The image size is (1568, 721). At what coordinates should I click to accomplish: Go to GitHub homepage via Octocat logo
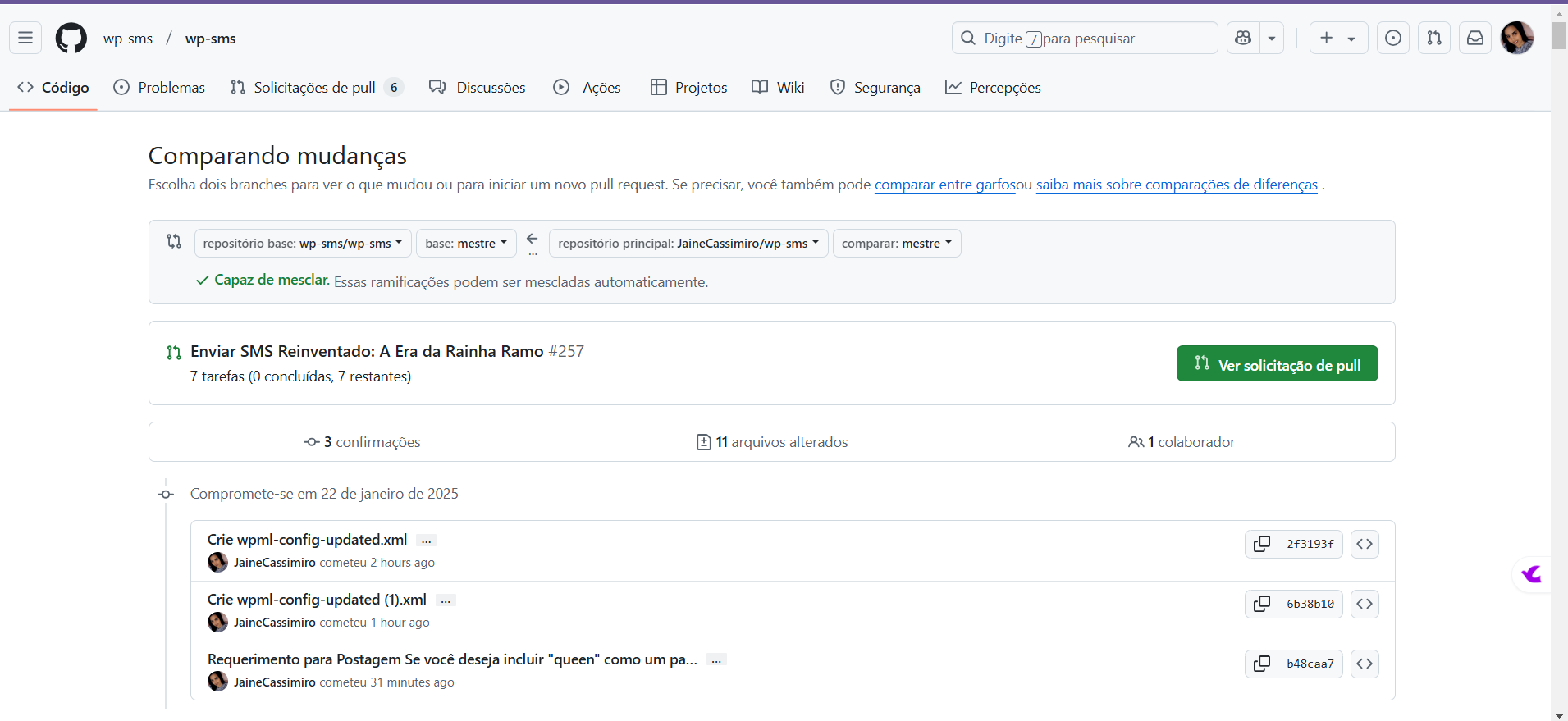coord(71,38)
